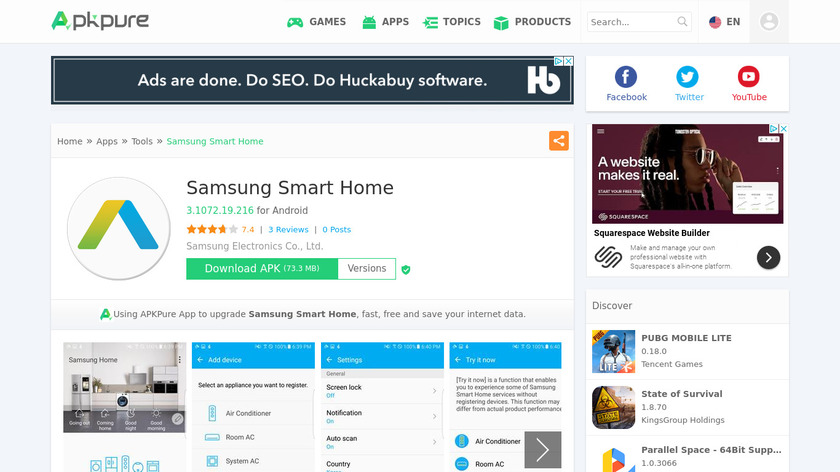The width and height of the screenshot is (840, 472).
Task: Open the Add device screenshot
Action: [x=253, y=407]
